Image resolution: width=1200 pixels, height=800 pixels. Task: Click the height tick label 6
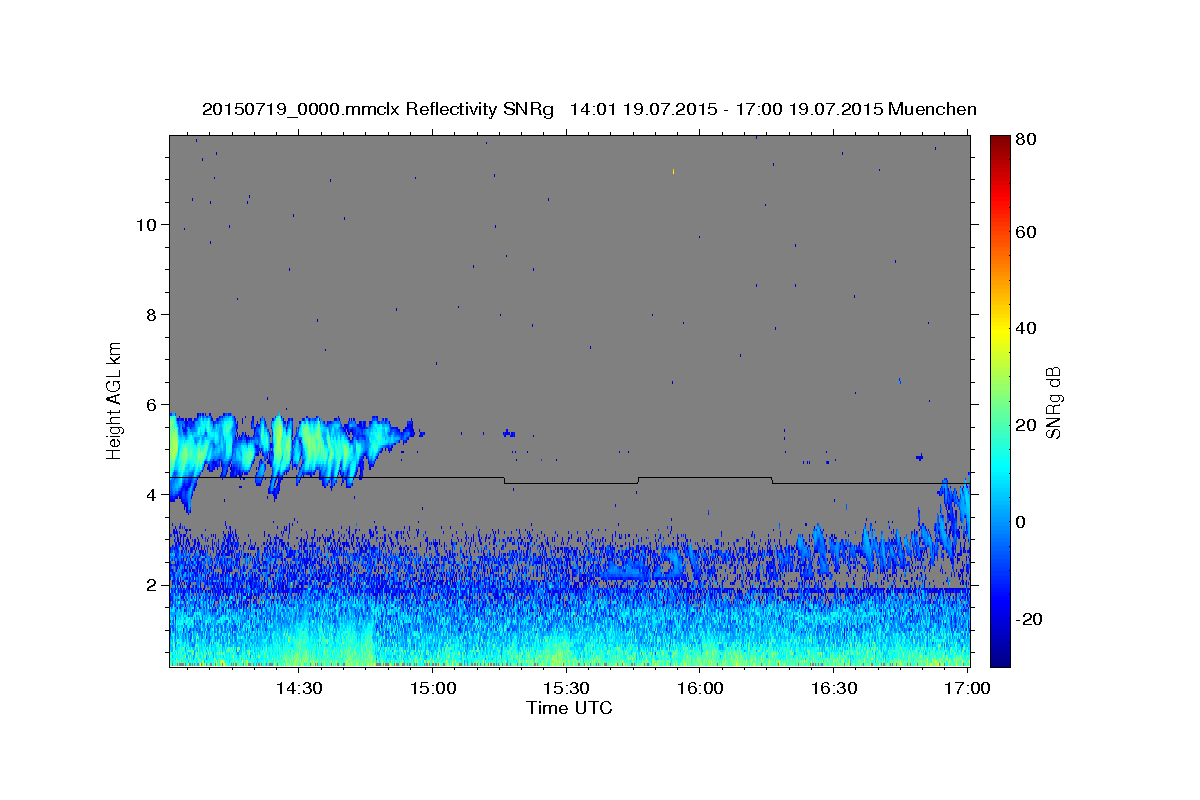click(150, 405)
